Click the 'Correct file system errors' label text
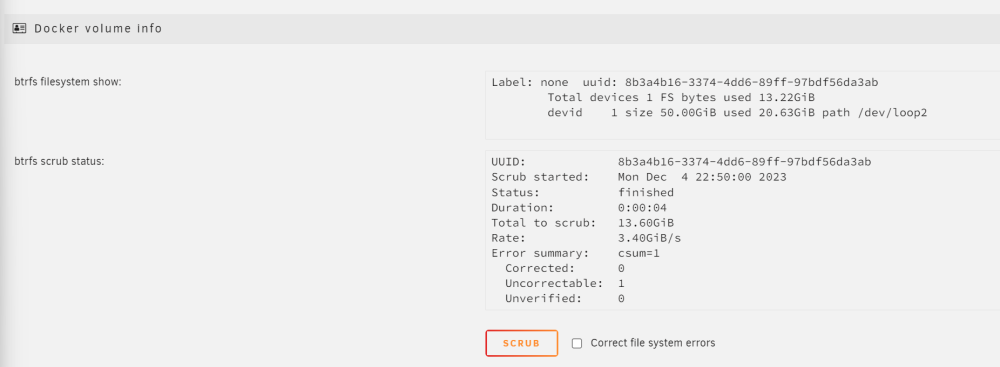This screenshot has width=1000, height=367. (652, 343)
